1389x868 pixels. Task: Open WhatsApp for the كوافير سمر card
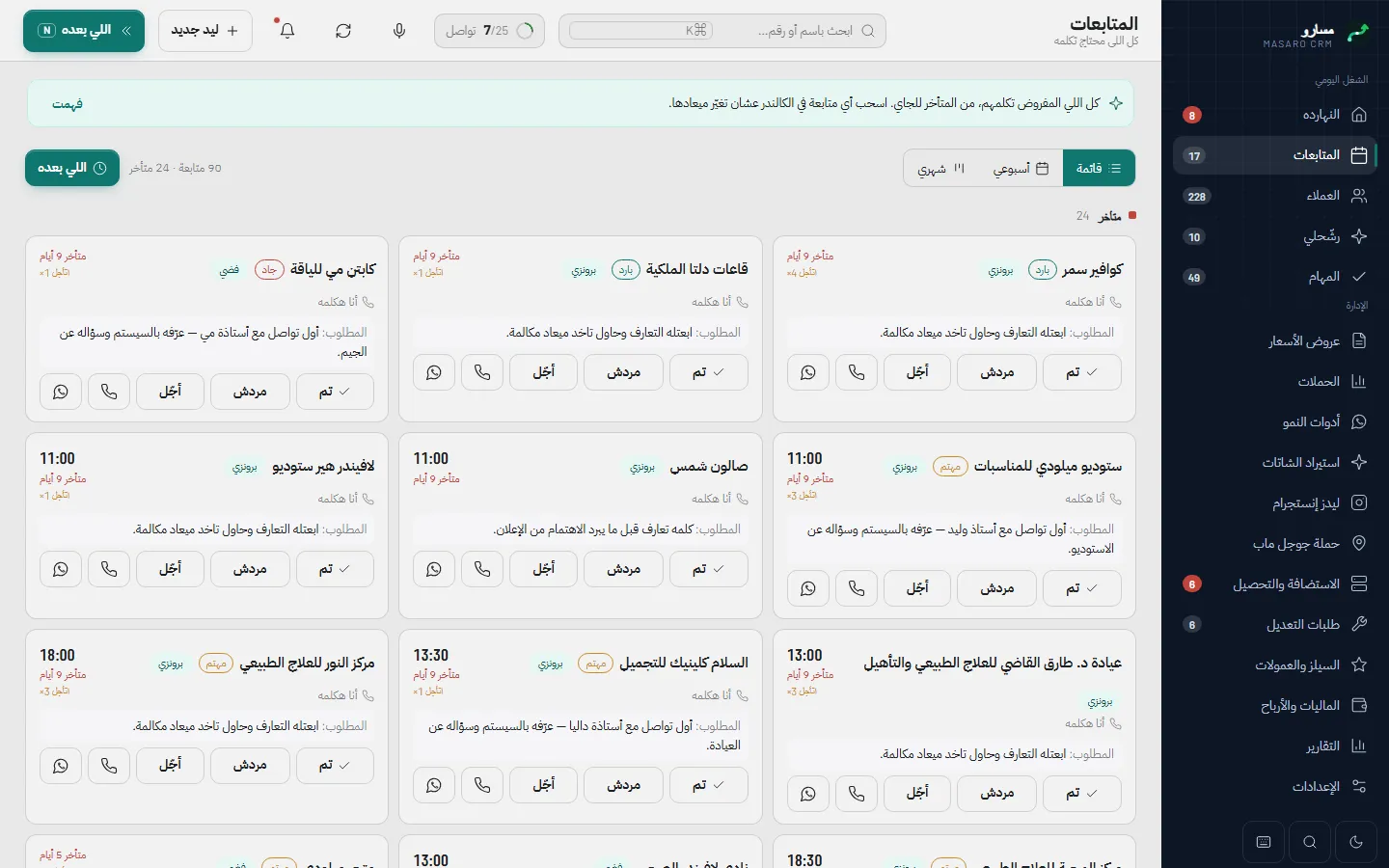pyautogui.click(x=808, y=372)
